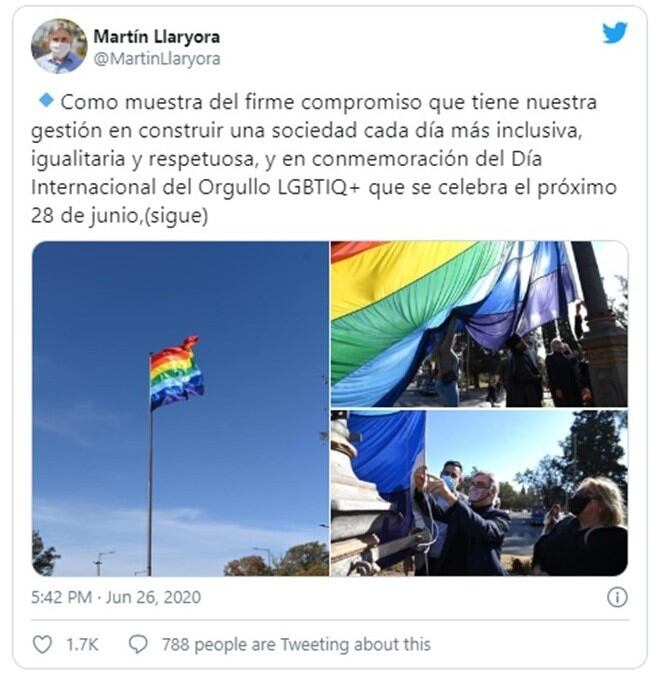Screen dimensions: 661x687
Task: Click the '28 de junio,(sigue)' text line
Action: click(120, 216)
